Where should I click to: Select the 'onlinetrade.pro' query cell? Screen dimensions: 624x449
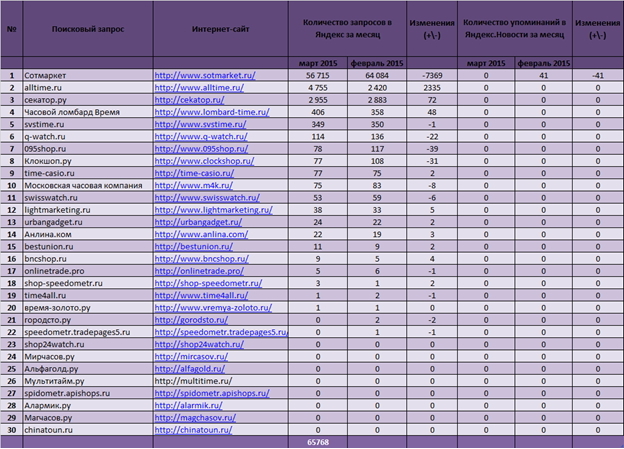88,271
